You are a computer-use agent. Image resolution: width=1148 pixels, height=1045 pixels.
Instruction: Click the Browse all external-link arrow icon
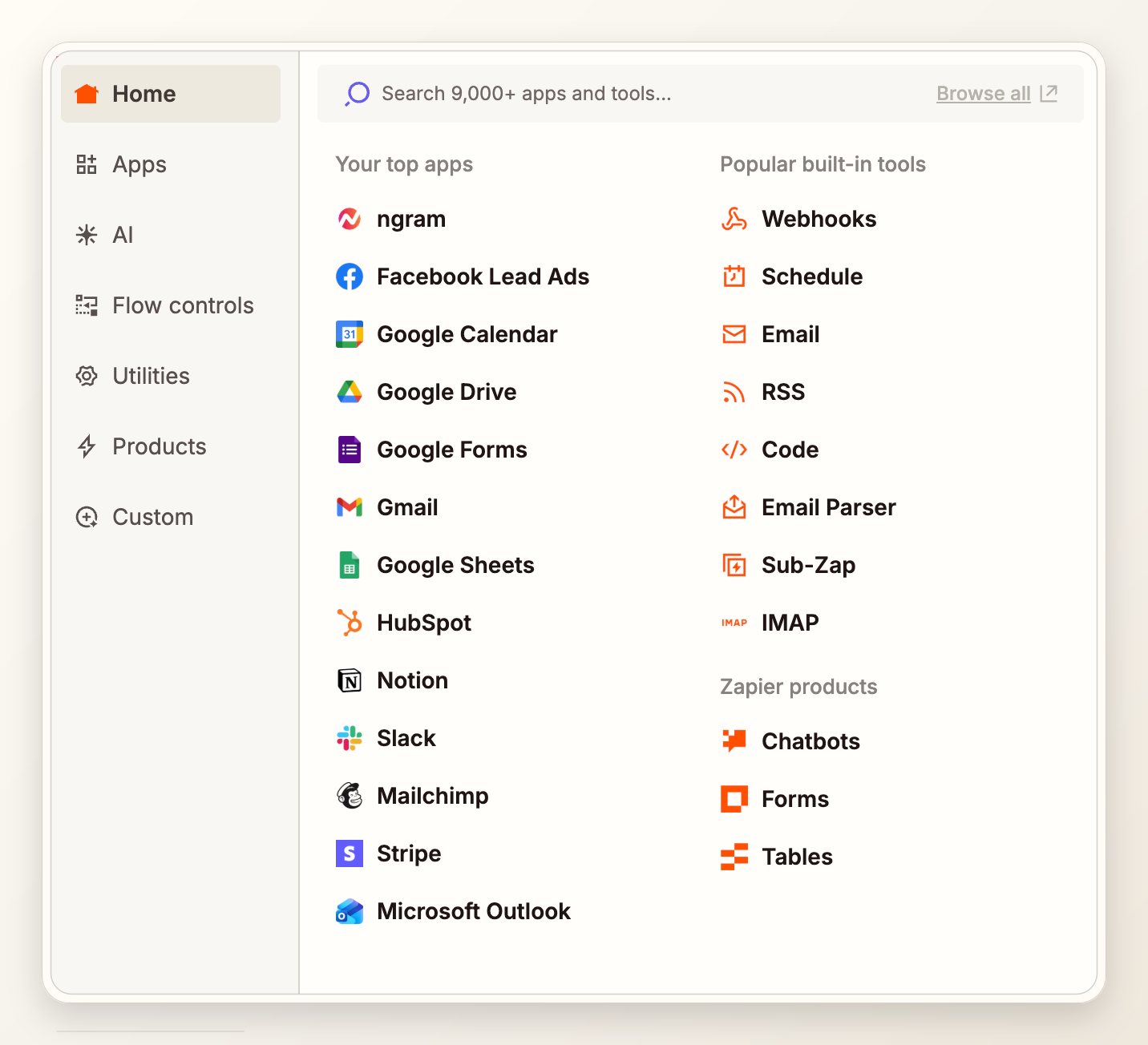pyautogui.click(x=1049, y=94)
